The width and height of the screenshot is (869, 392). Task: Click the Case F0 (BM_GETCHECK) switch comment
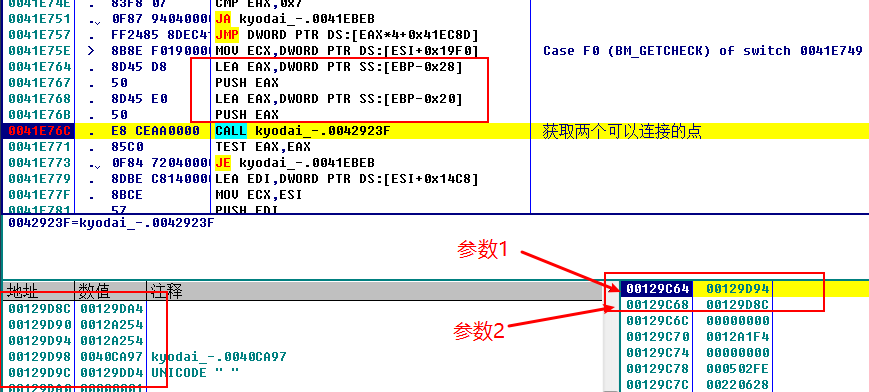pos(703,50)
